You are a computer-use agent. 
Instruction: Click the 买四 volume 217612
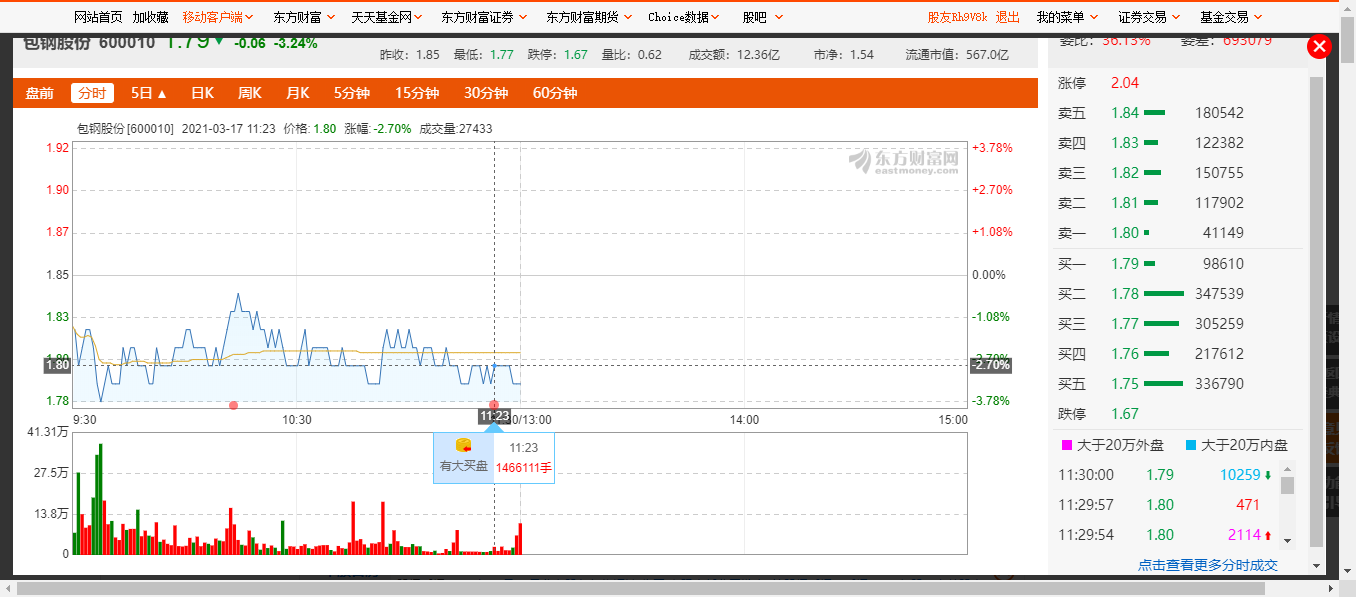click(x=1219, y=354)
